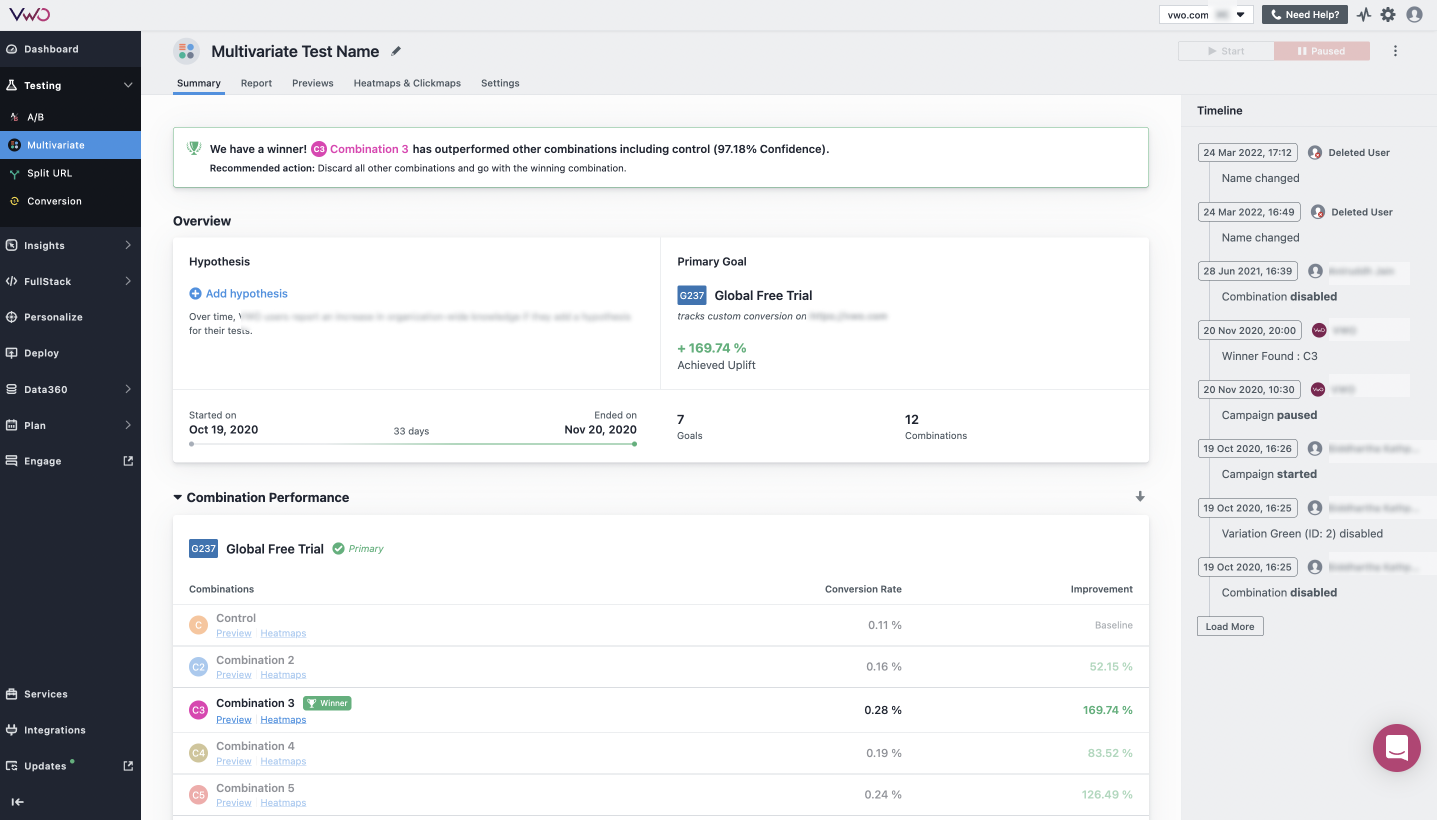Click the Control orange C badge

pyautogui.click(x=198, y=625)
